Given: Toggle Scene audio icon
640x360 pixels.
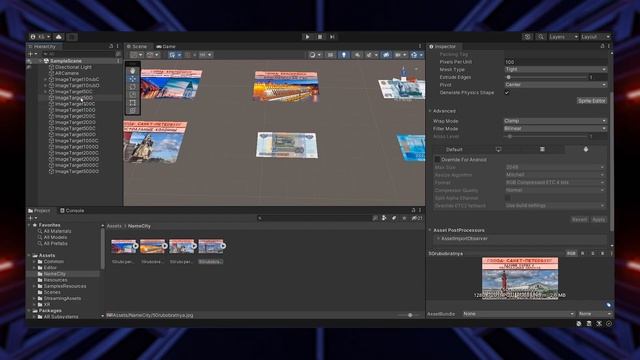Looking at the screenshot, I should (x=357, y=55).
